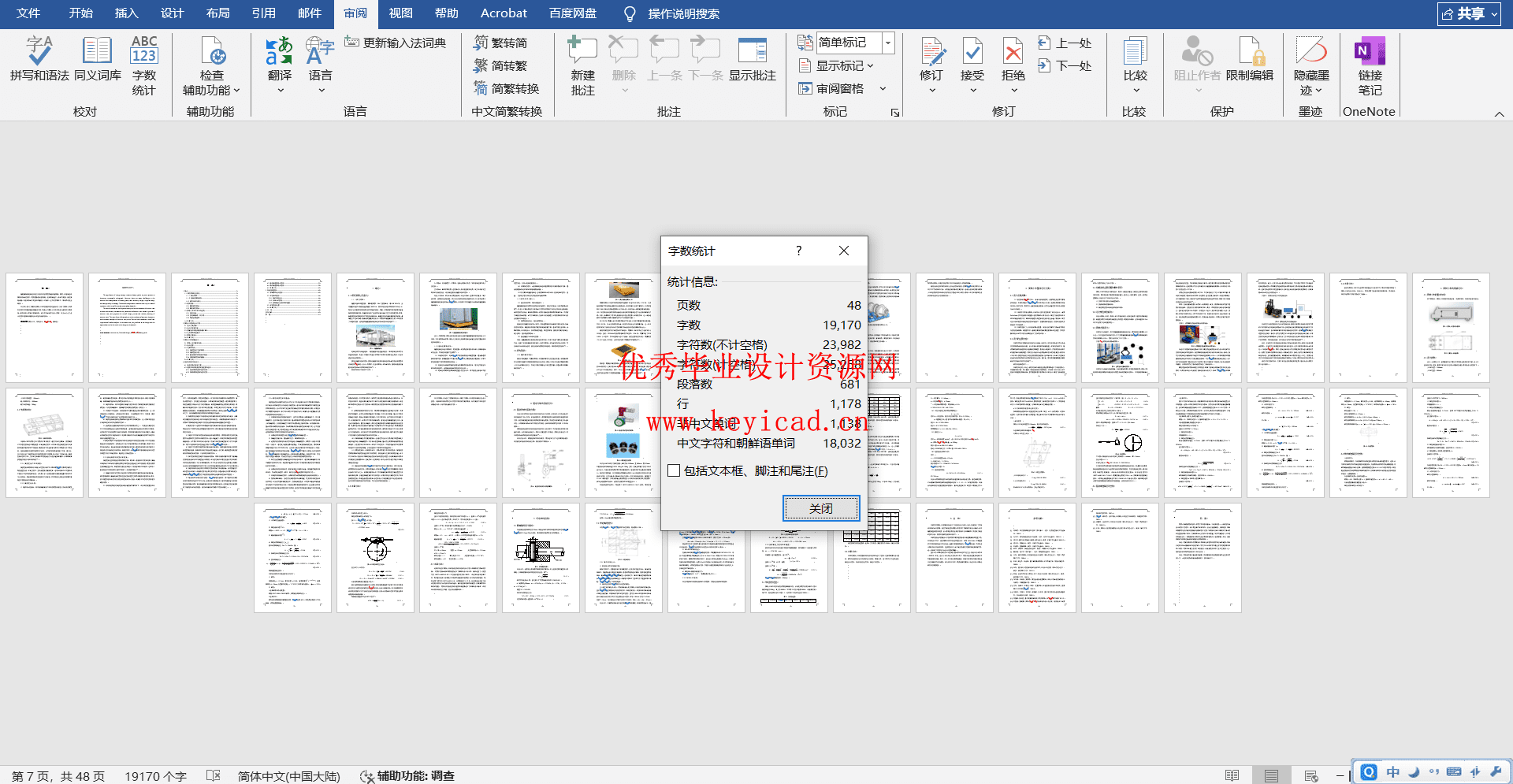Open Spelling and Grammar check (拼写和语法)
Screen dimensions: 1513x784
pyautogui.click(x=39, y=59)
